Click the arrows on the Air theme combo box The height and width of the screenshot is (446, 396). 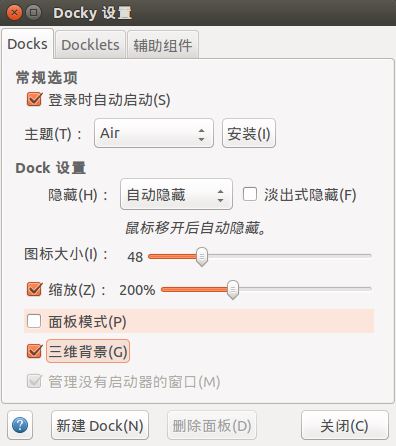pyautogui.click(x=201, y=134)
